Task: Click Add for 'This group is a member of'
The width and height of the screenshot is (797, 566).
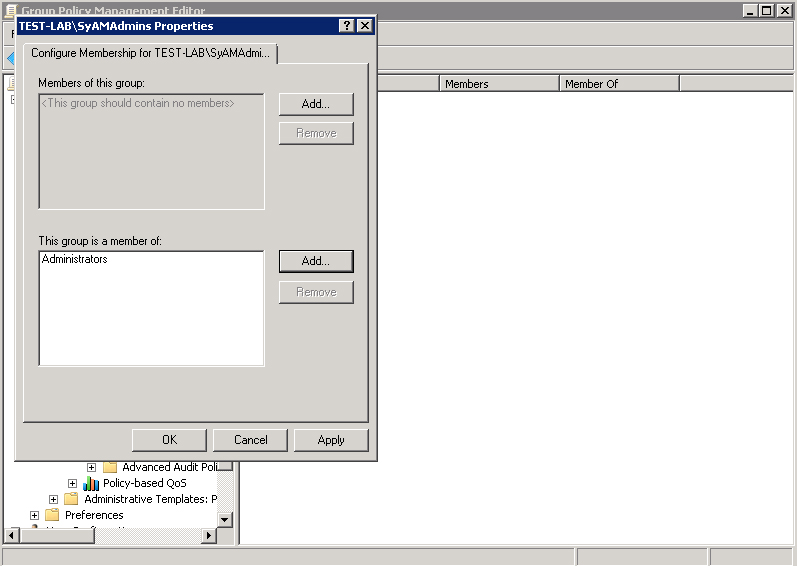Action: tap(316, 261)
